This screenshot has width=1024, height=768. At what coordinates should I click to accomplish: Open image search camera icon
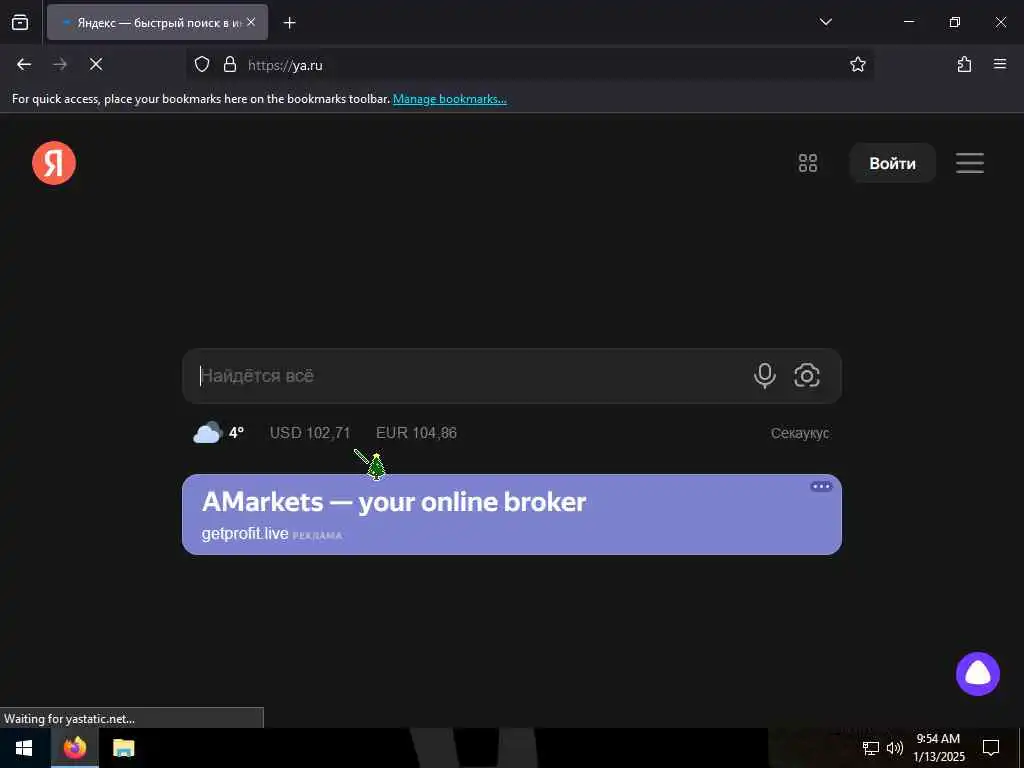click(807, 376)
